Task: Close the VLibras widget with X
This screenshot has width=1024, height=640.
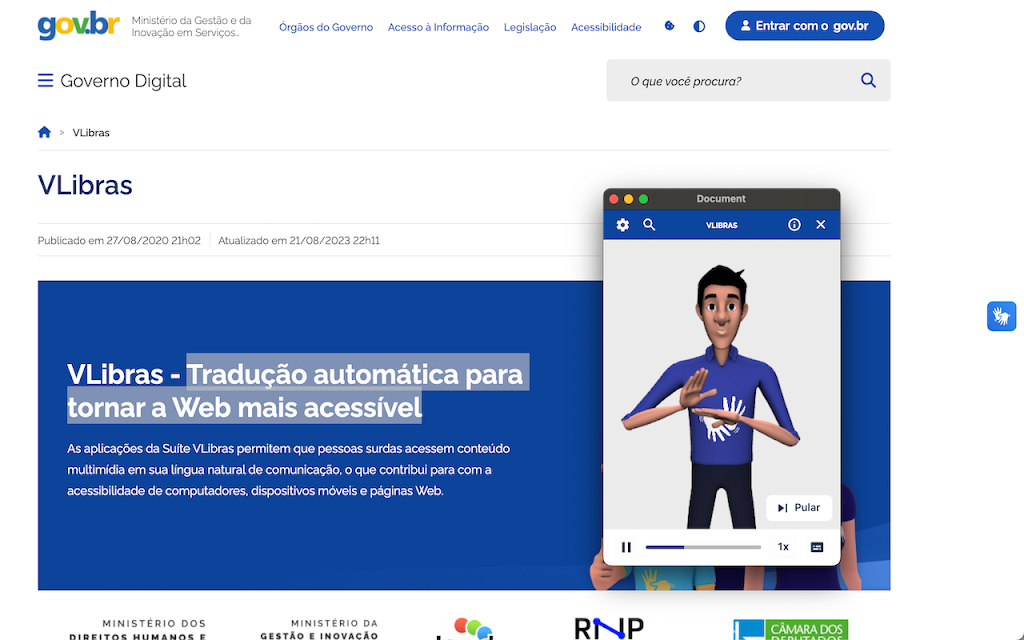Action: (821, 225)
